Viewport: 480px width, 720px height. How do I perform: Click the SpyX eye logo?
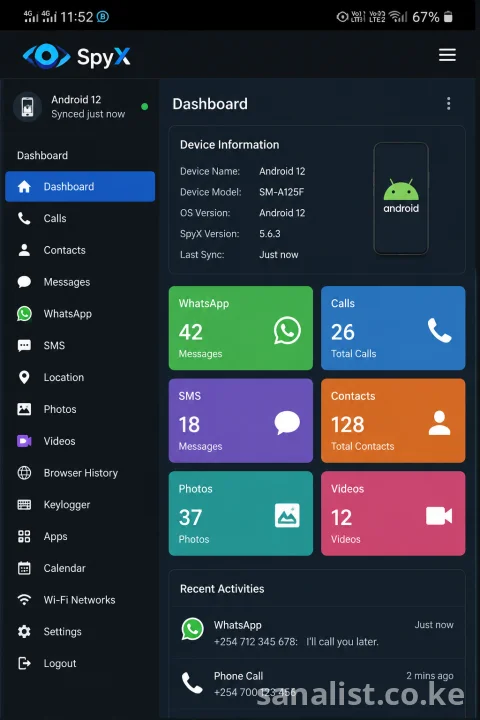point(46,56)
